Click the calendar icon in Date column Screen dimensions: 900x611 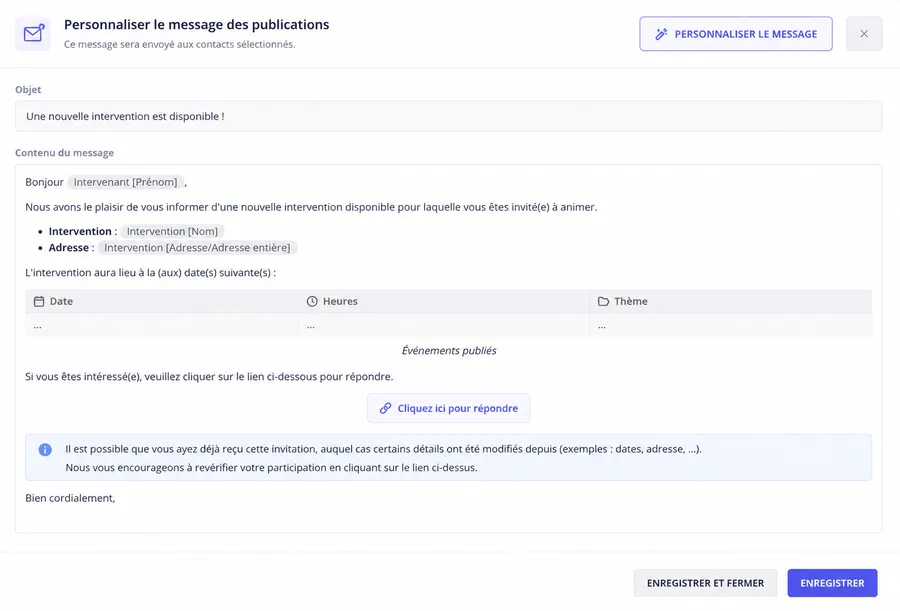[38, 301]
